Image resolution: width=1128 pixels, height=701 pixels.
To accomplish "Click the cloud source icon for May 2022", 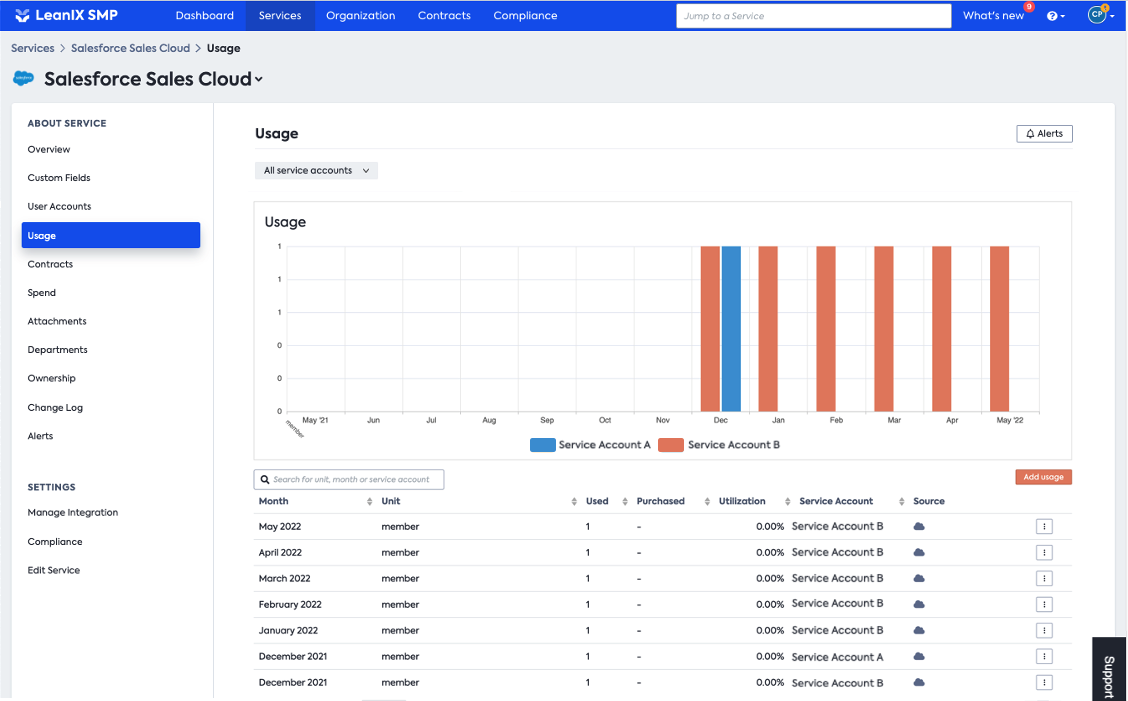I will [x=919, y=527].
